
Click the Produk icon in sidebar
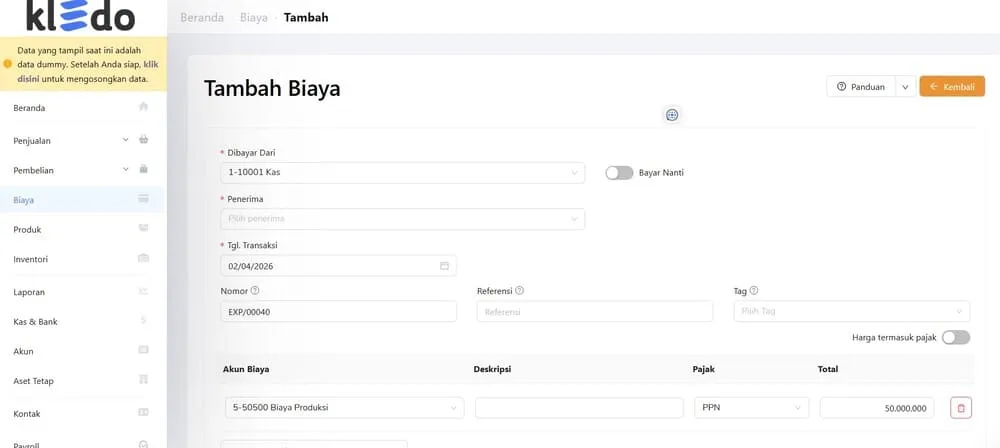tap(143, 228)
